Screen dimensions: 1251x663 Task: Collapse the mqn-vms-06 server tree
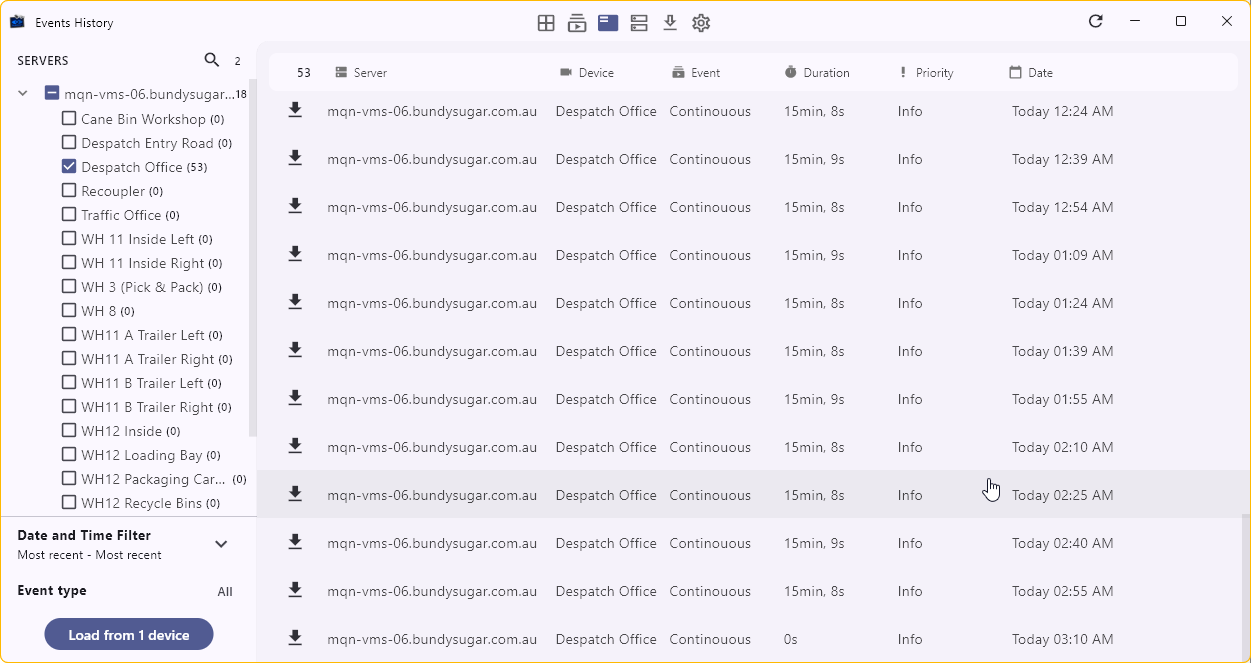[x=23, y=94]
